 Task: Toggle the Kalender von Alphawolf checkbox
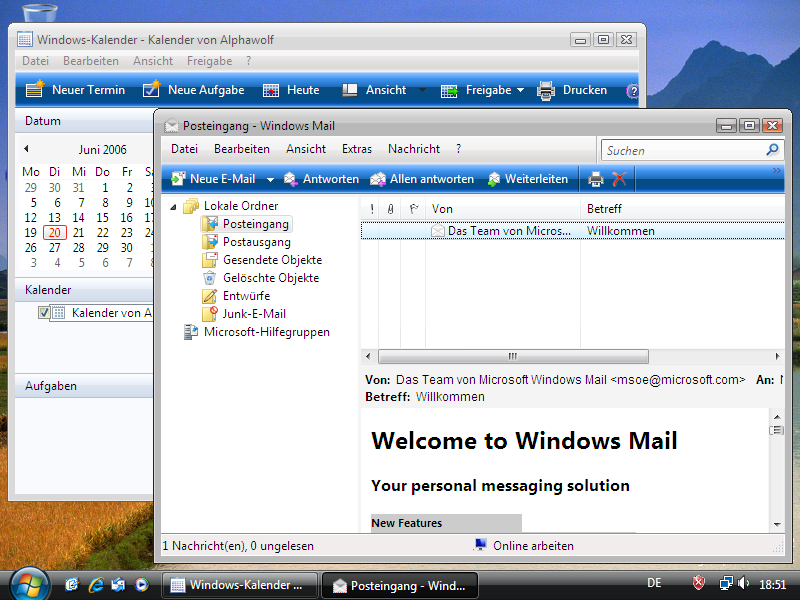pyautogui.click(x=44, y=313)
